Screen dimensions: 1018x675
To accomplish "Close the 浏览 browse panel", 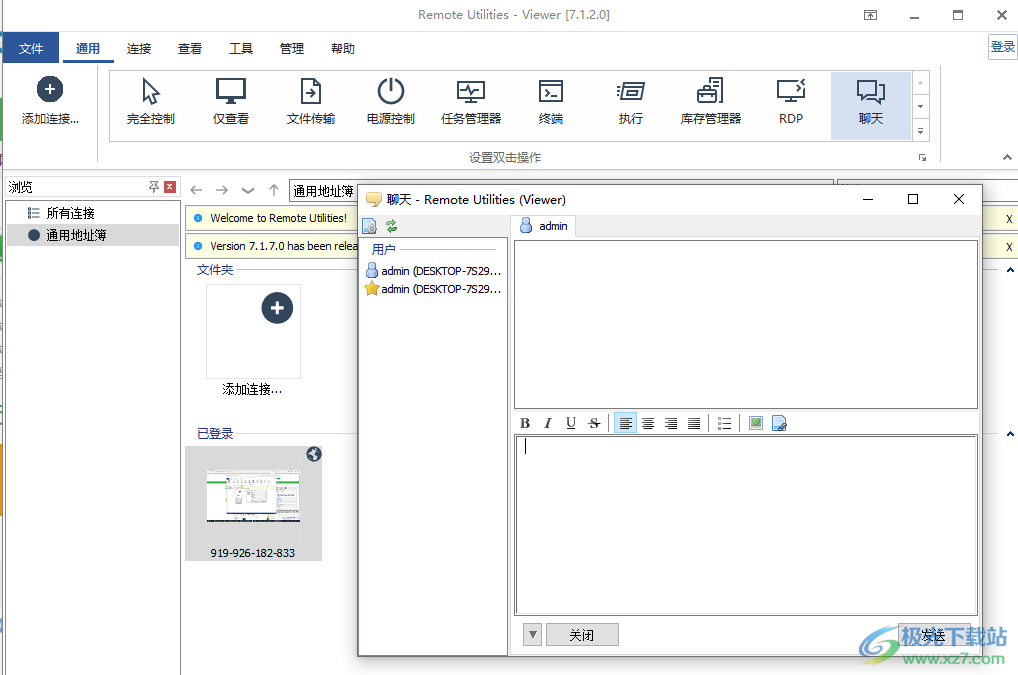I will 170,187.
